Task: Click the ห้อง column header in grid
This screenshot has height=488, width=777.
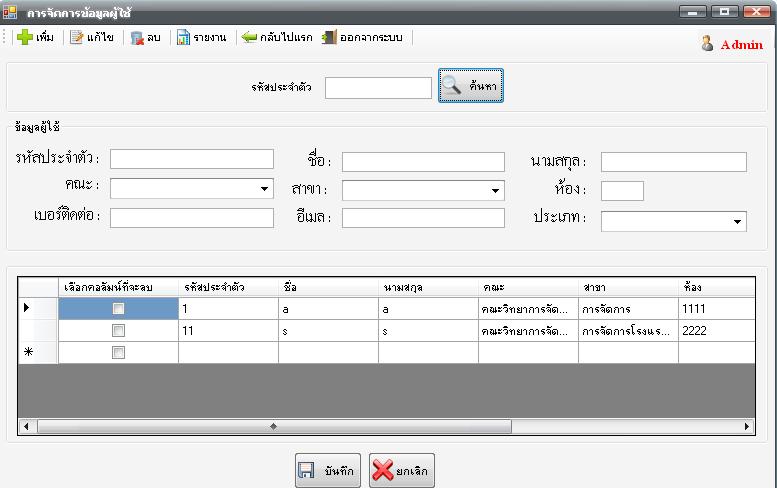Action: click(717, 287)
